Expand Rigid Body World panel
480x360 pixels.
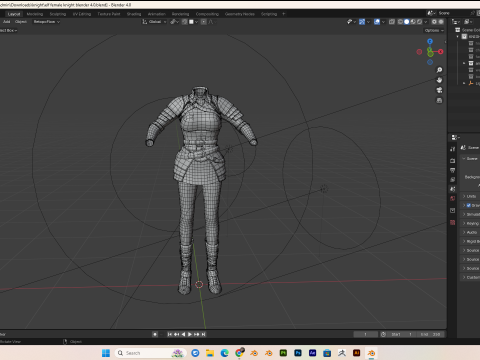(x=471, y=241)
